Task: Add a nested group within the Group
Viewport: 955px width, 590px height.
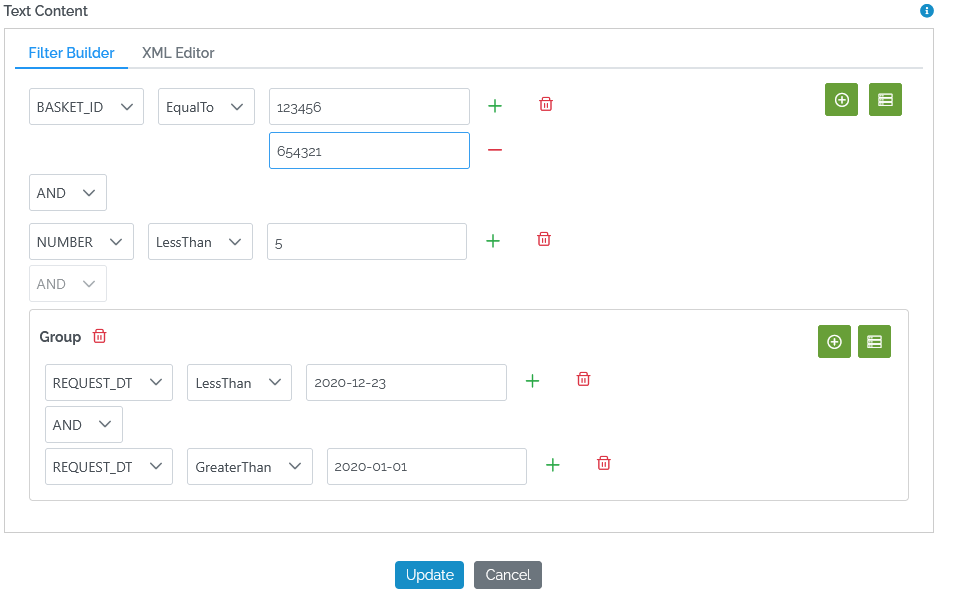Action: [874, 341]
